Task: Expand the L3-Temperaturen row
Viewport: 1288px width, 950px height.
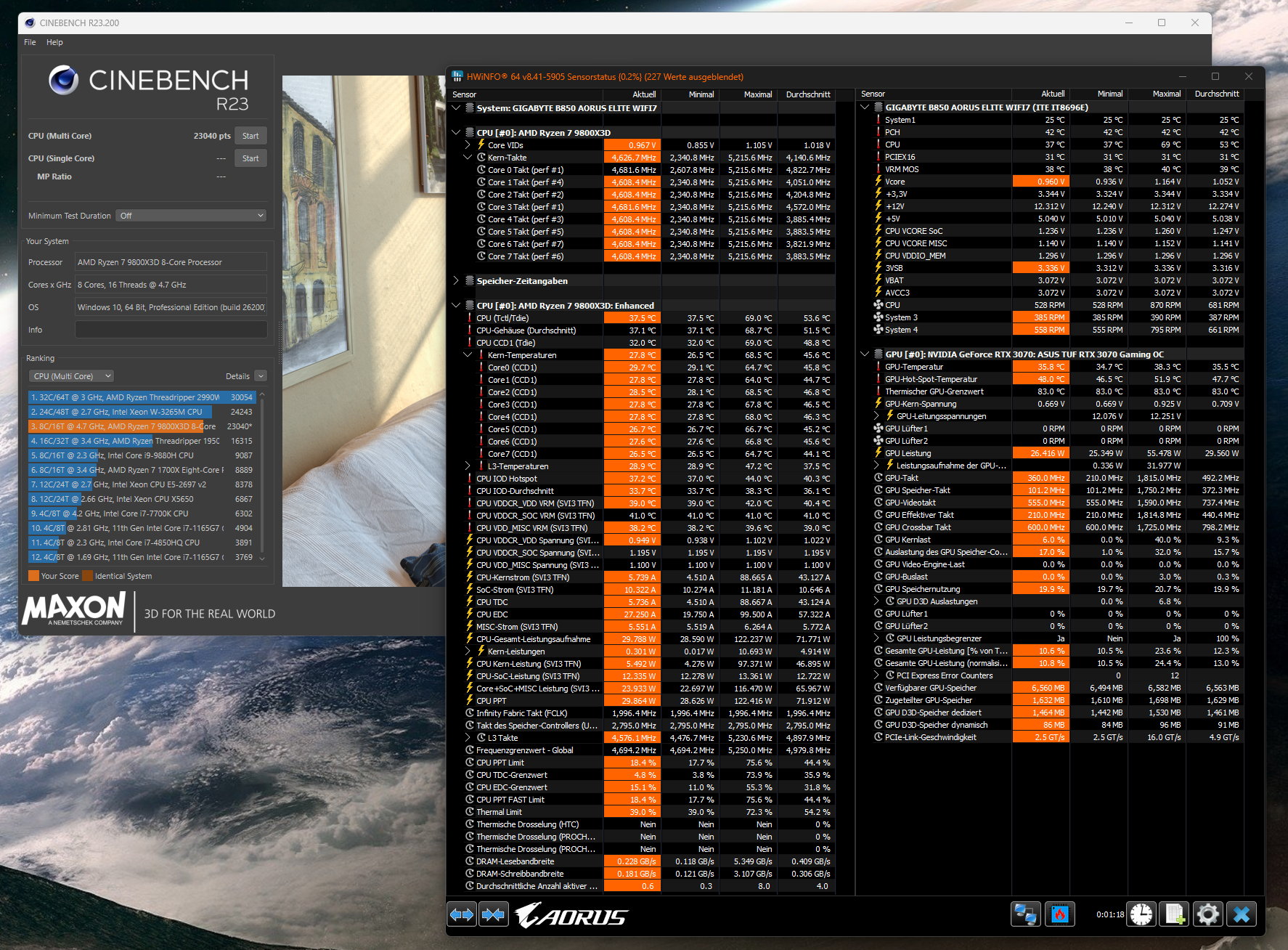Action: 468,466
